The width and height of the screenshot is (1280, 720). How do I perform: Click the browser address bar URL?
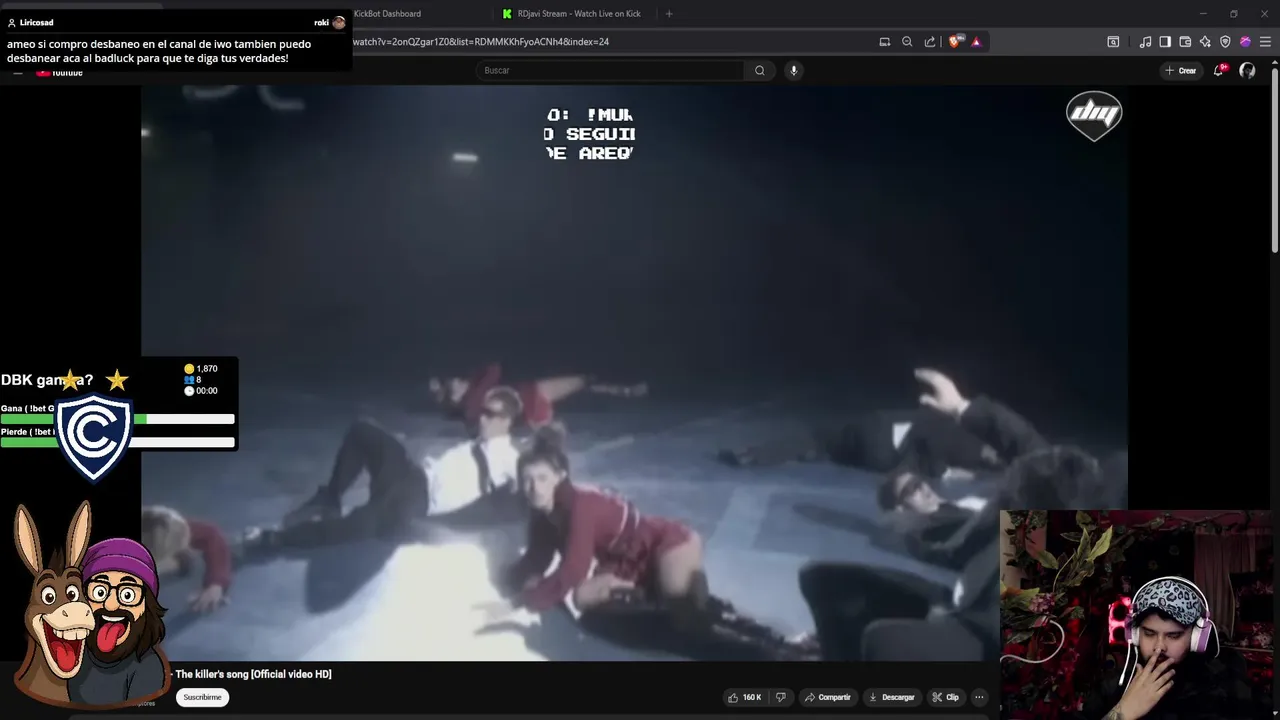(x=480, y=42)
